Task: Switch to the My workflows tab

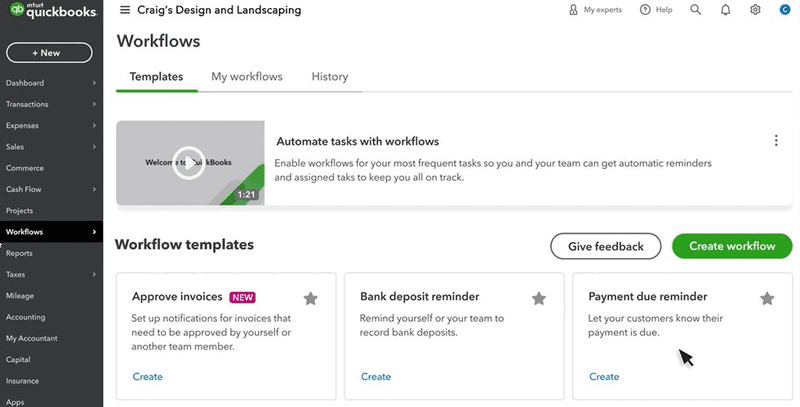Action: click(x=247, y=77)
